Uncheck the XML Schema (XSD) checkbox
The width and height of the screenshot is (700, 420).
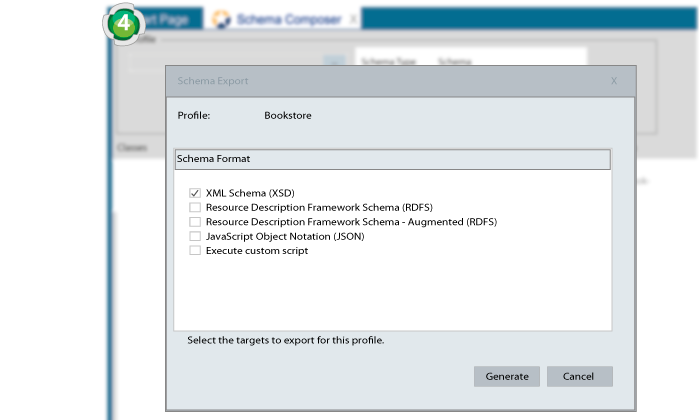pyautogui.click(x=195, y=193)
